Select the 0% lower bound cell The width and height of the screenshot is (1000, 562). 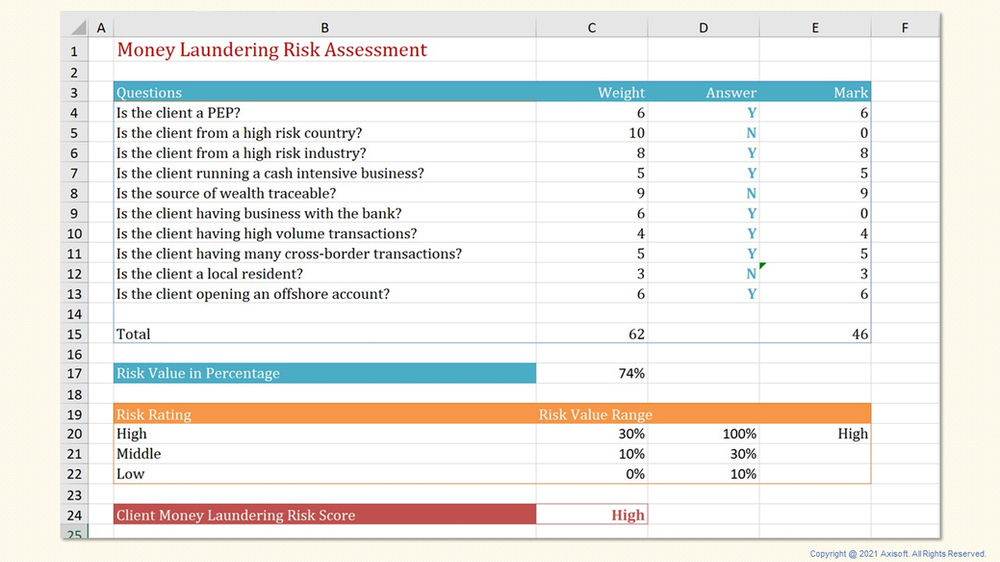click(592, 474)
